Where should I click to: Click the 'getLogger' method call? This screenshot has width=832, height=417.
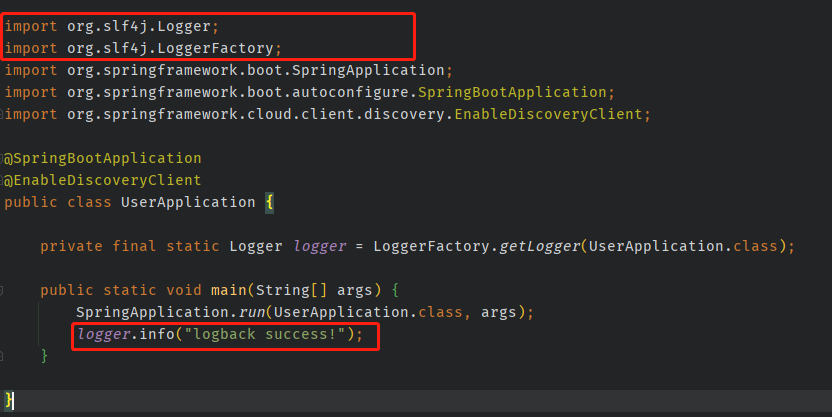click(x=540, y=246)
